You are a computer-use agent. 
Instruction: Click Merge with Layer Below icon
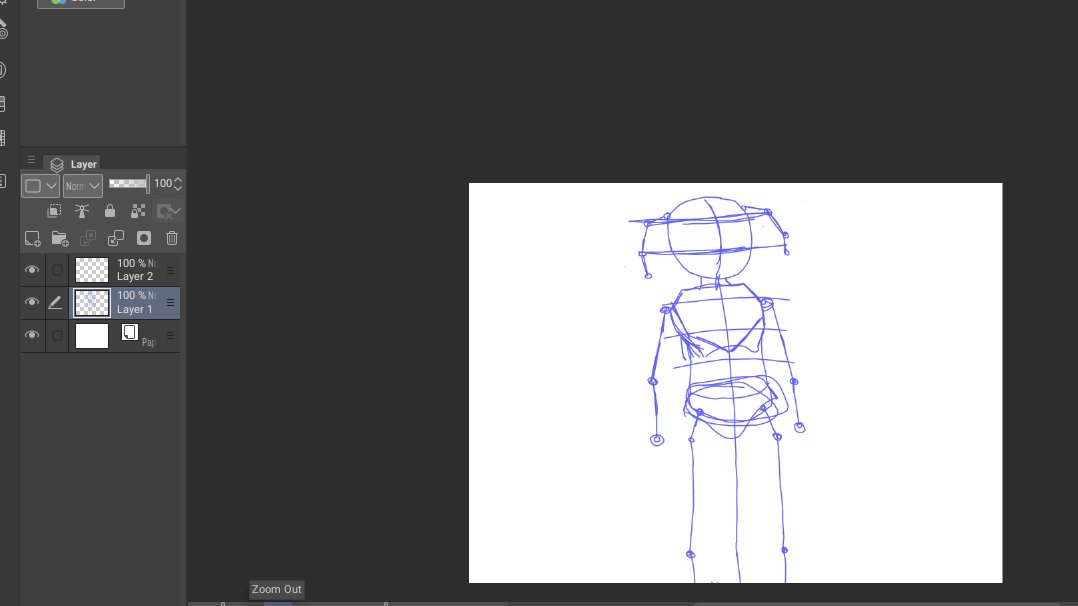tap(116, 239)
